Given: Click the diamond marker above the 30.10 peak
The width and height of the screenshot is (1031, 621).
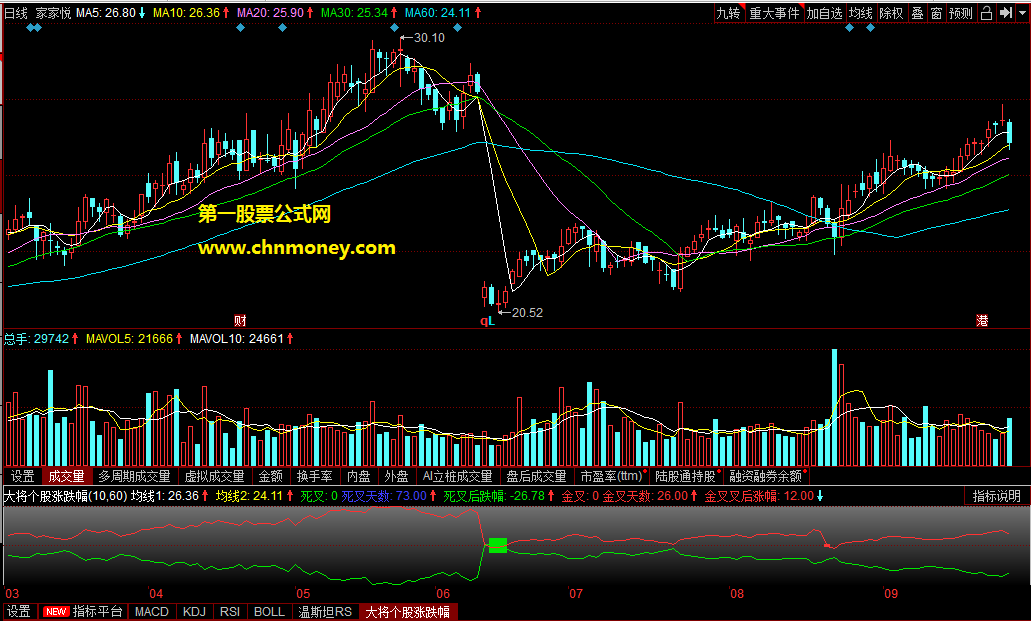Looking at the screenshot, I should point(394,28).
